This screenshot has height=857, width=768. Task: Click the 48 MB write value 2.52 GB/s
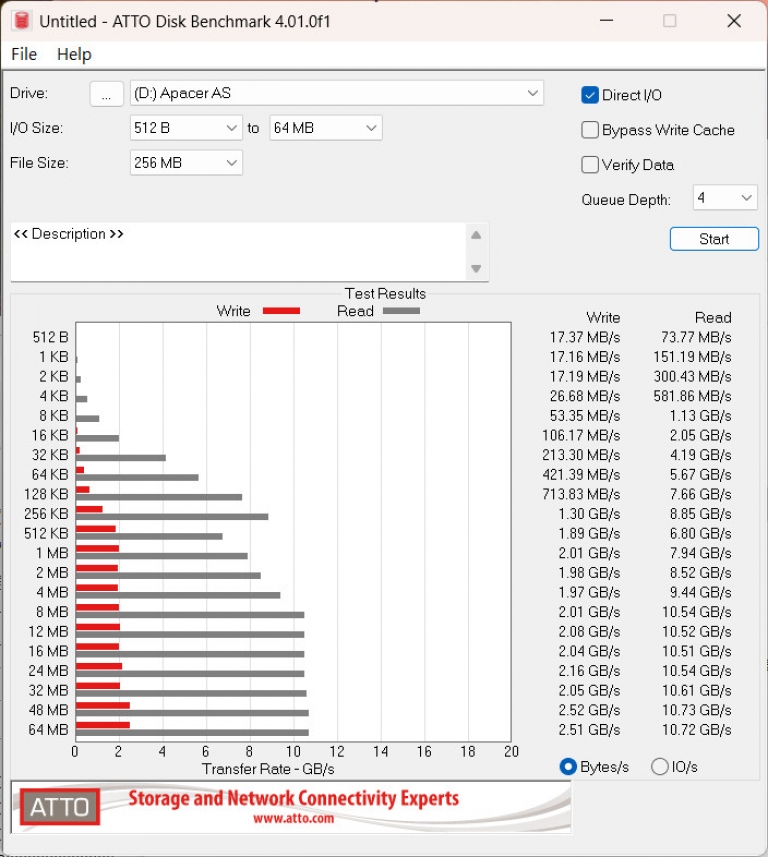[x=589, y=710]
